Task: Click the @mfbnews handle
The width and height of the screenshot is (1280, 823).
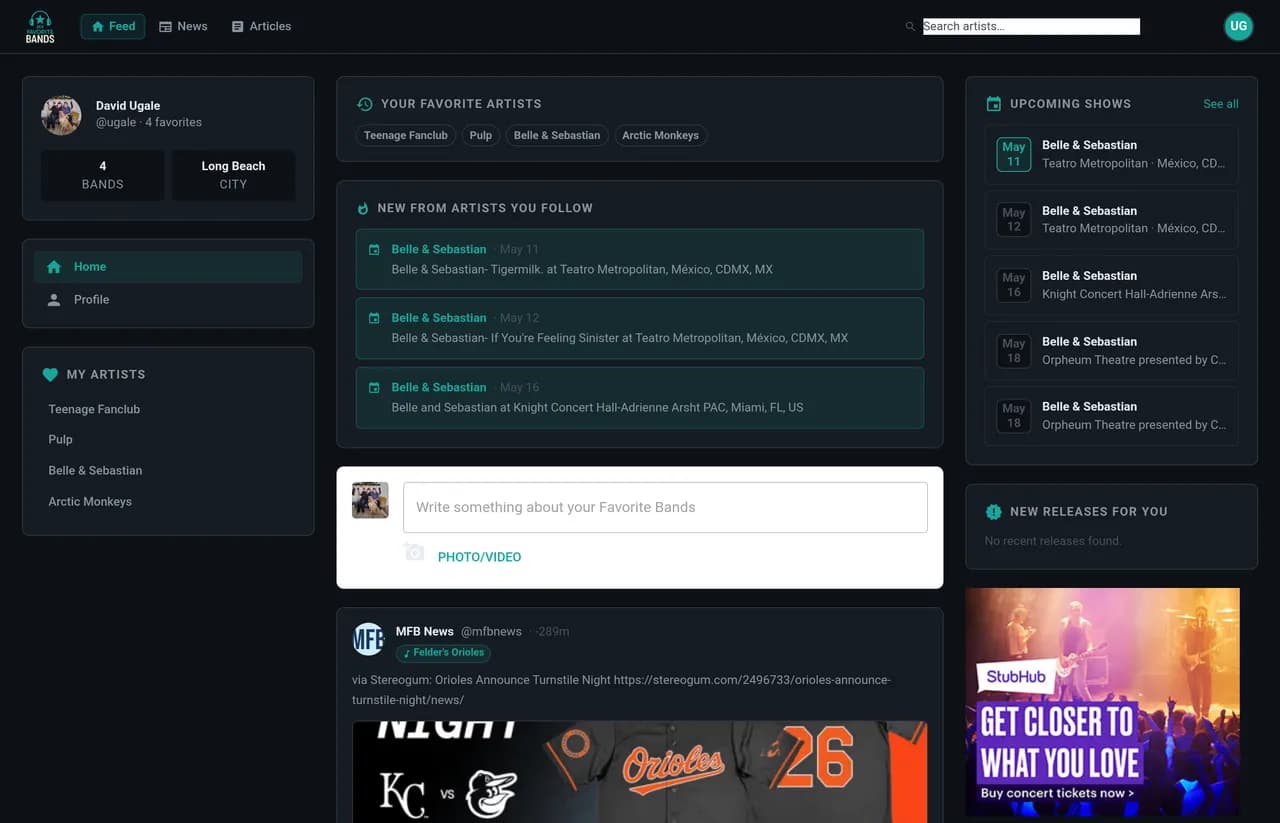Action: [x=491, y=632]
